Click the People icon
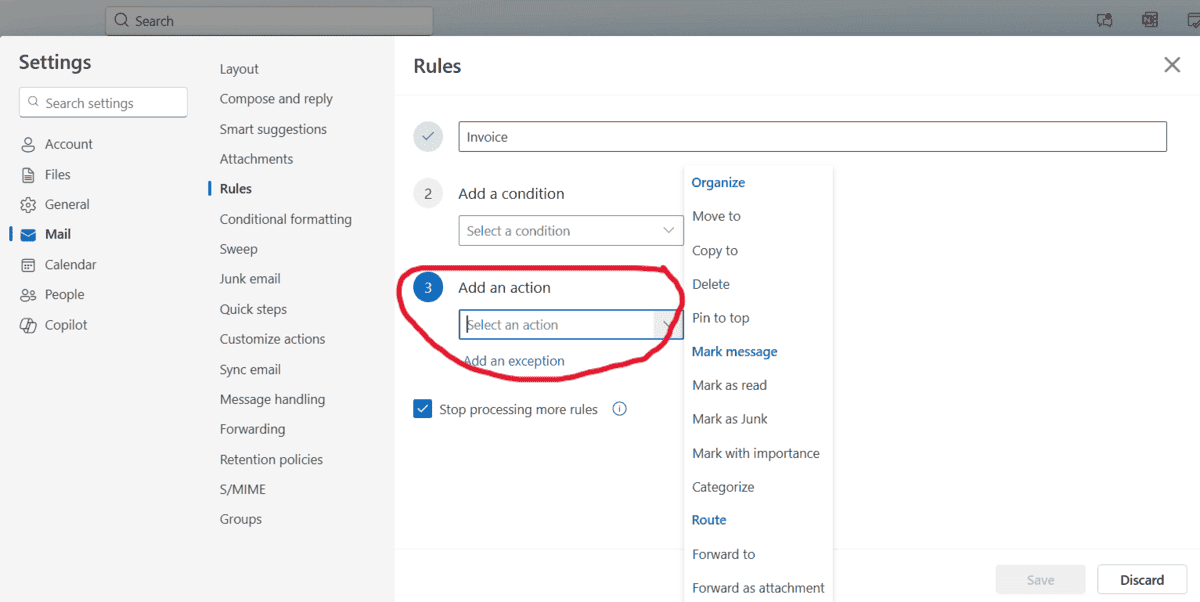1200x602 pixels. tap(28, 295)
